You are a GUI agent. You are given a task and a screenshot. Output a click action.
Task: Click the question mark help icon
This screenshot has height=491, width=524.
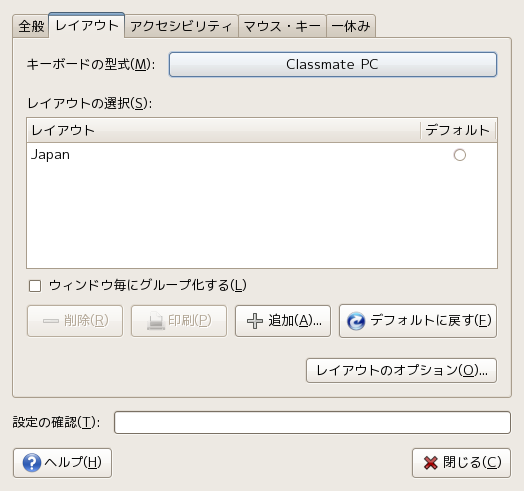(x=32, y=463)
